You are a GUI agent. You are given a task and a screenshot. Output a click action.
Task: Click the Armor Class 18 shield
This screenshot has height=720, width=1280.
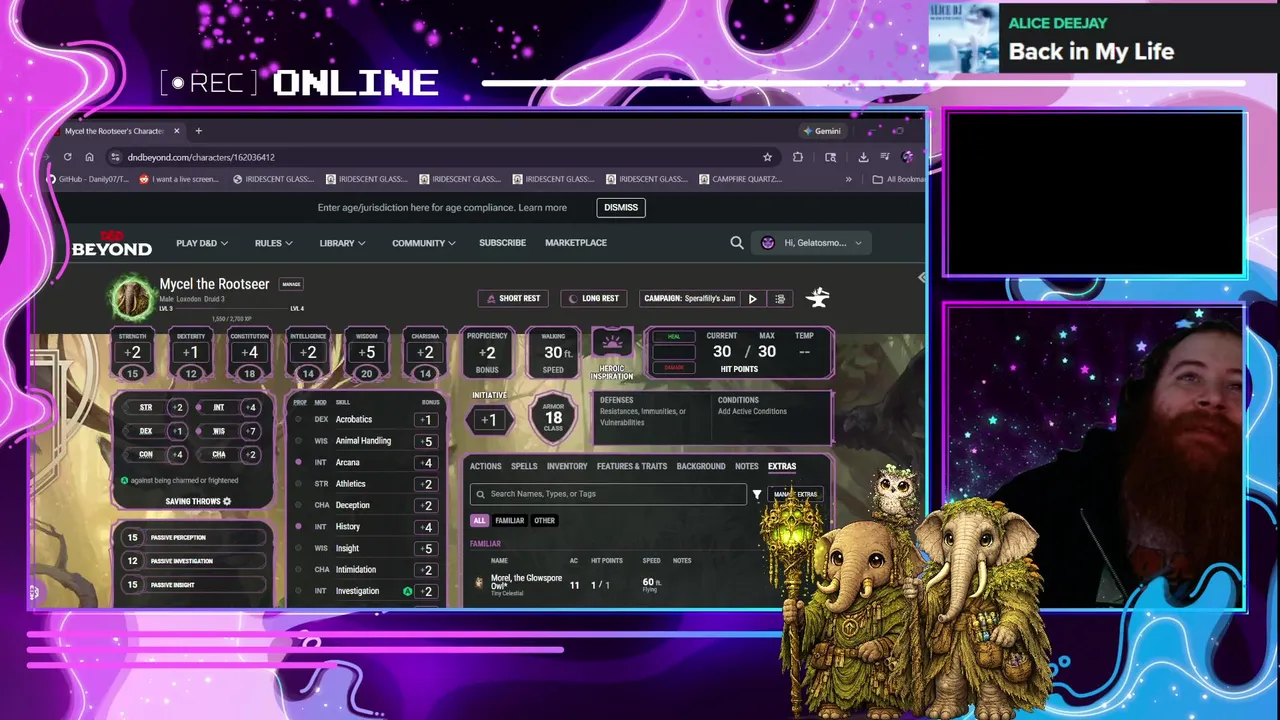553,419
